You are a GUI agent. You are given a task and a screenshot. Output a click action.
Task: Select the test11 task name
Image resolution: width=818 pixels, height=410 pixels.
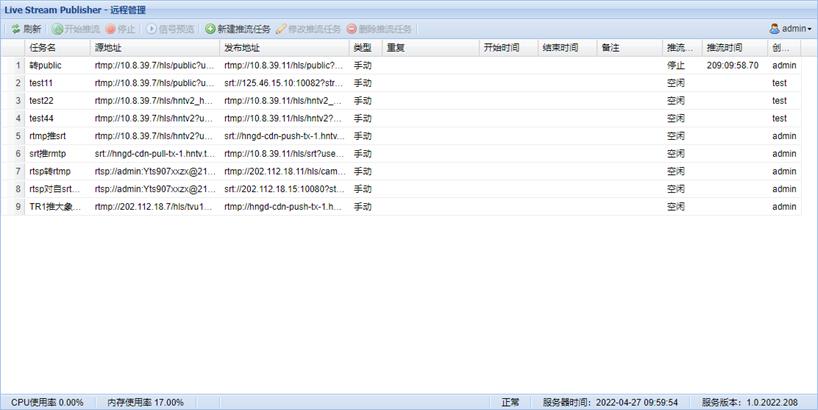pos(41,83)
